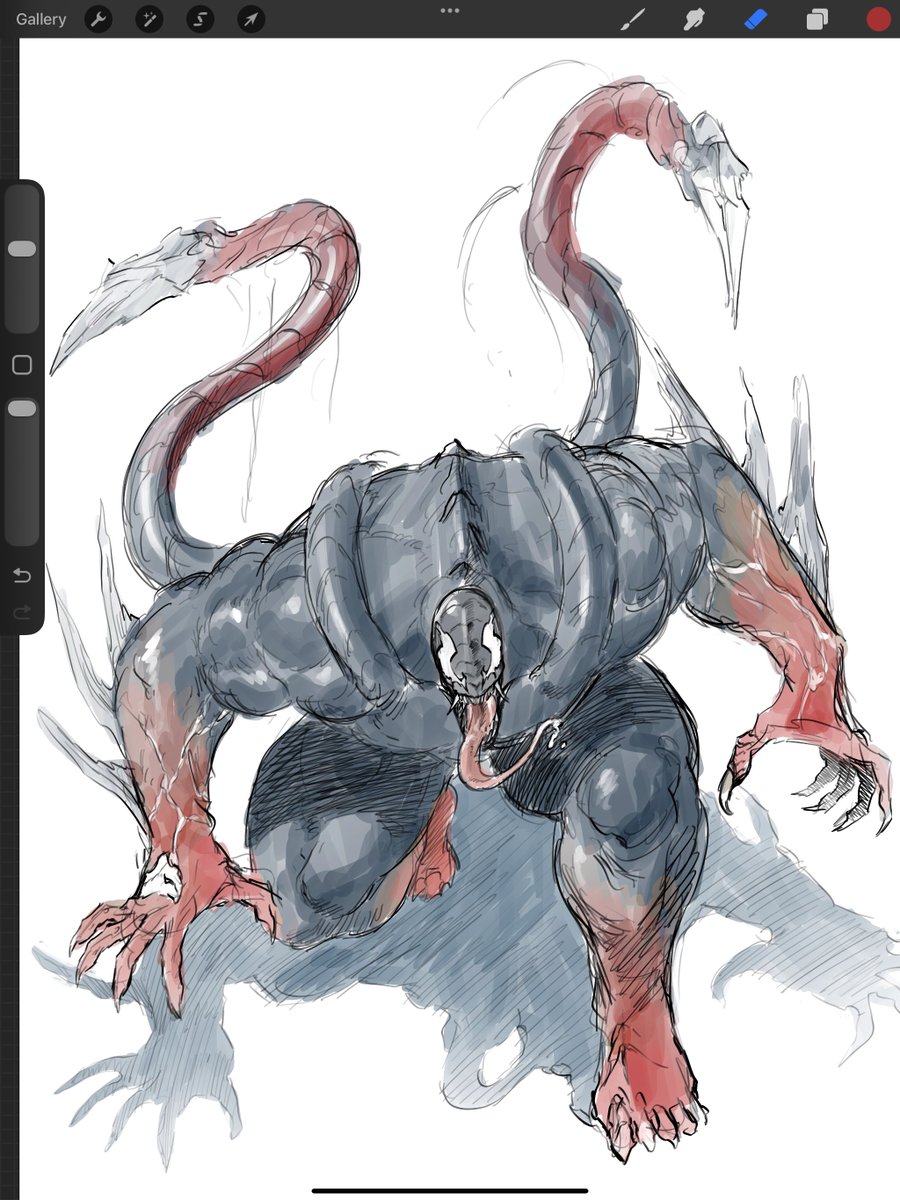Activate the Transform arrow tool
This screenshot has height=1200, width=900.
250,19
